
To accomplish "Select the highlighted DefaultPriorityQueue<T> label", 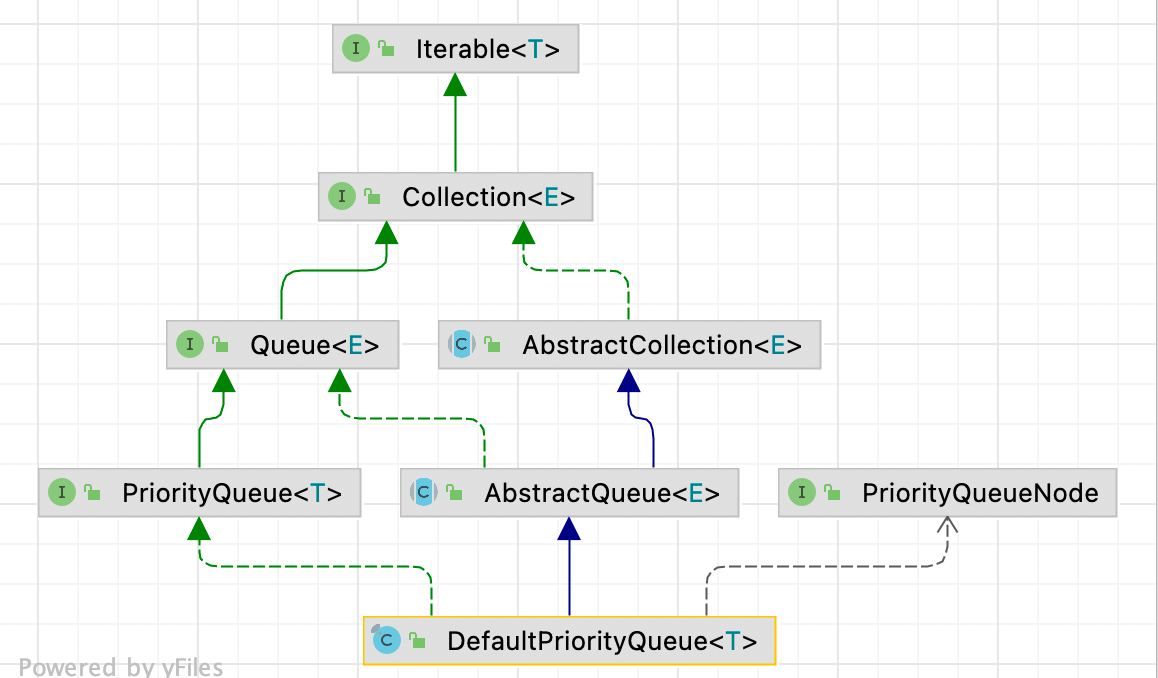I will pos(602,641).
